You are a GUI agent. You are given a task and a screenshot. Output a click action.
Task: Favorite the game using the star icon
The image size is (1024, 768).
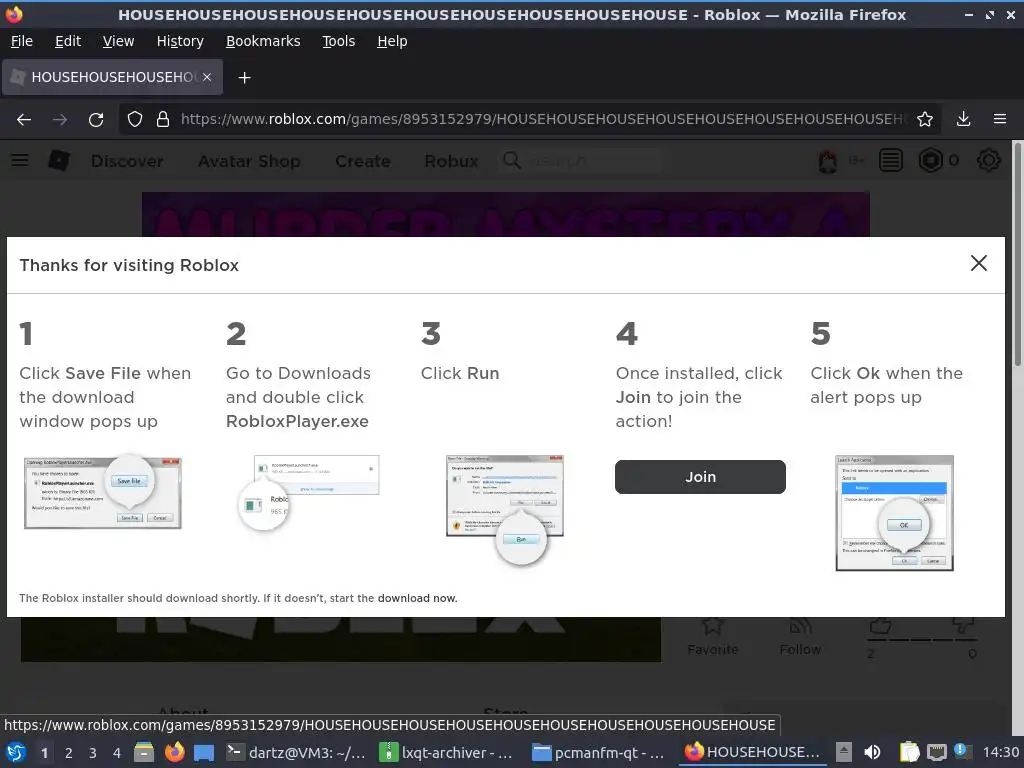tap(712, 626)
